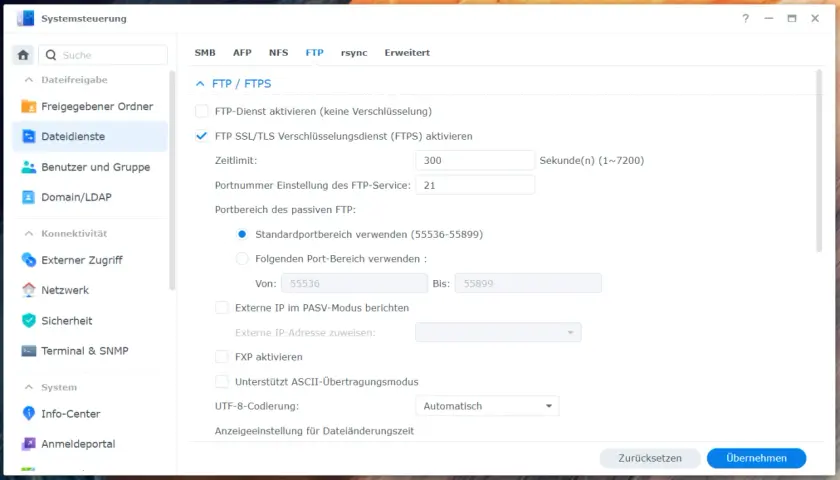Click the Domain/LDAP icon
840x480 pixels.
click(x=28, y=197)
